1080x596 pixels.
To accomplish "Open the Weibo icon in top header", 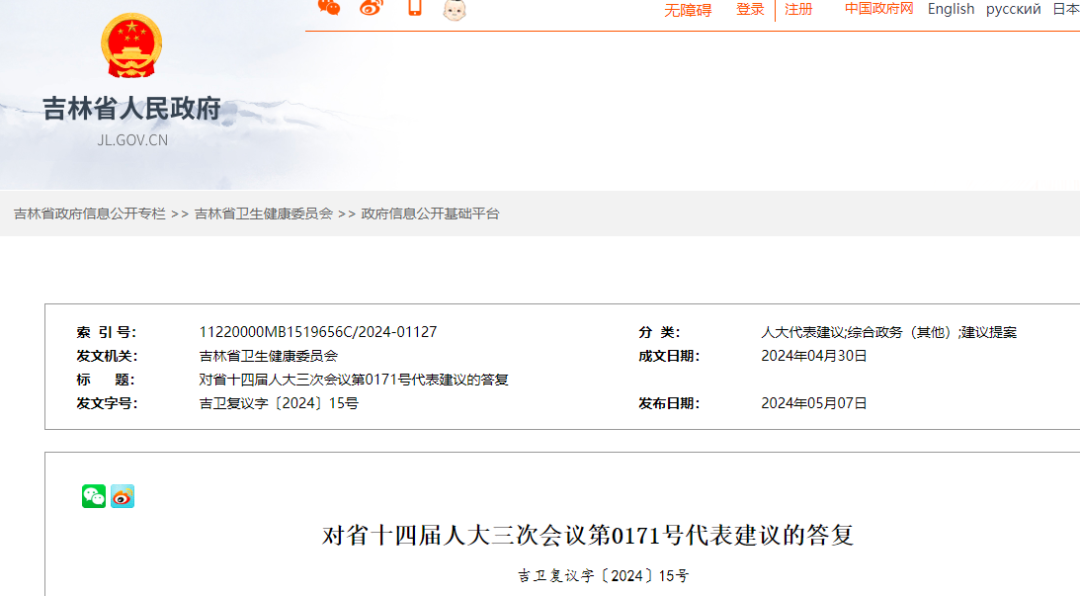I will pyautogui.click(x=371, y=7).
